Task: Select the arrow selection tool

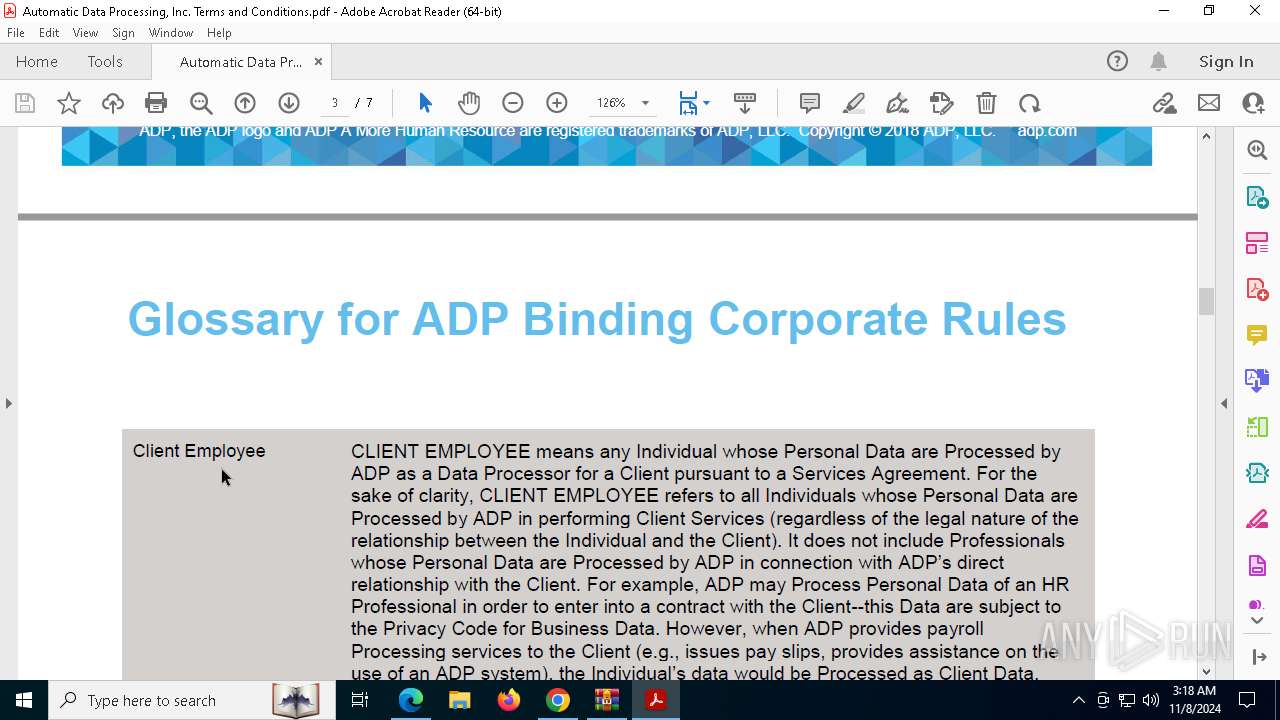Action: click(x=425, y=103)
